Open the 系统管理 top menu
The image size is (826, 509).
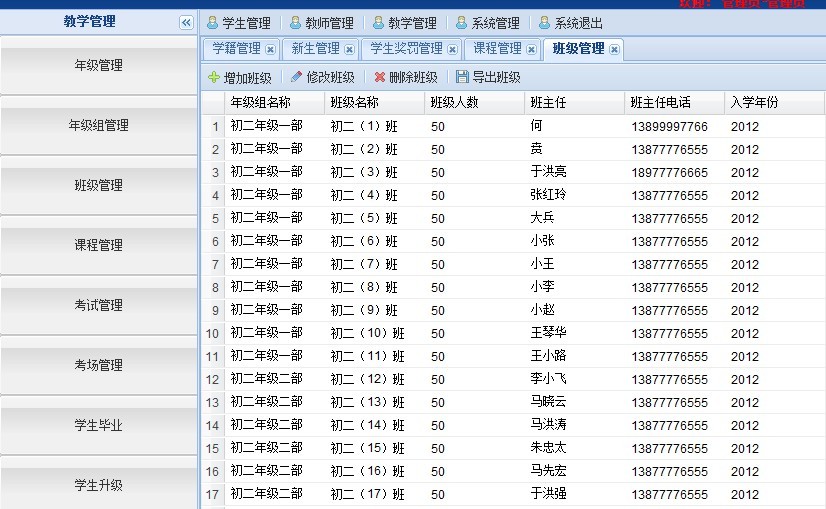coord(488,23)
